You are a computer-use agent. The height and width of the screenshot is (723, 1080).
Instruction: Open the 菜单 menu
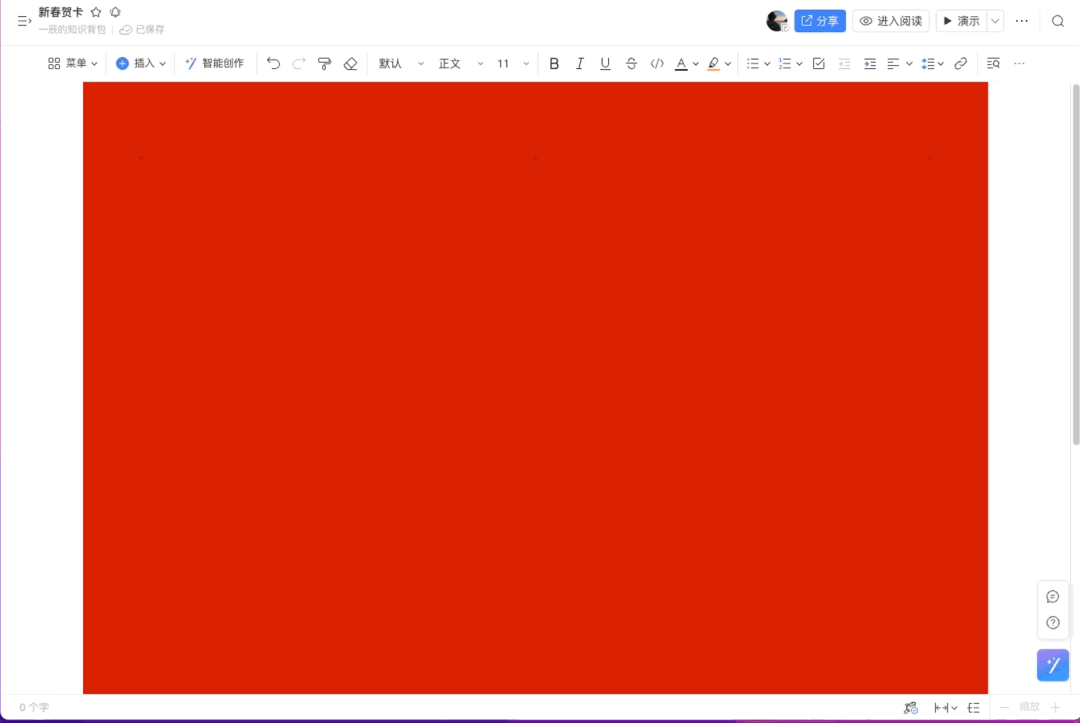tap(73, 64)
